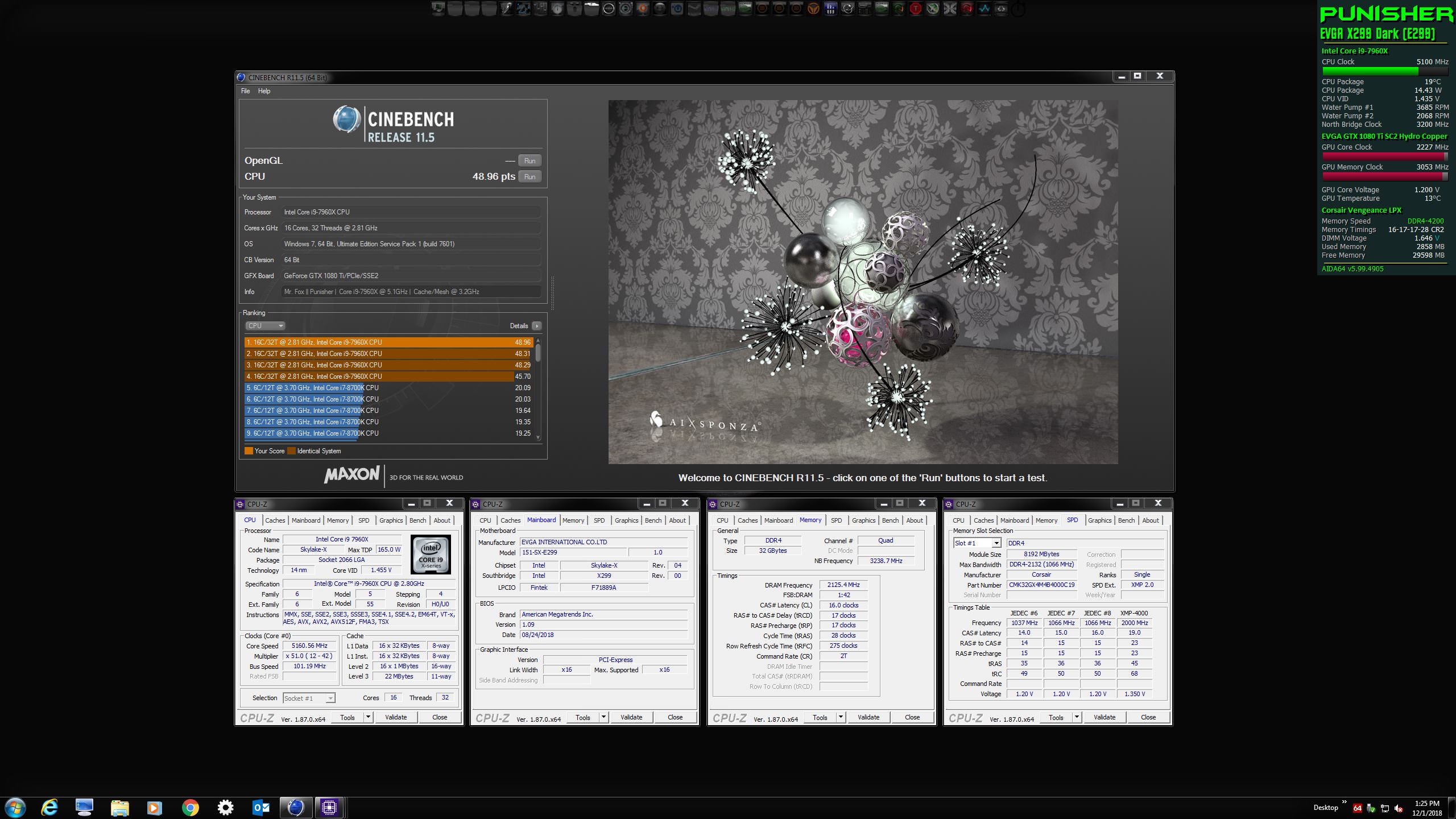This screenshot has width=1456, height=819.
Task: Run the Cinebench CPU test
Action: (x=530, y=177)
